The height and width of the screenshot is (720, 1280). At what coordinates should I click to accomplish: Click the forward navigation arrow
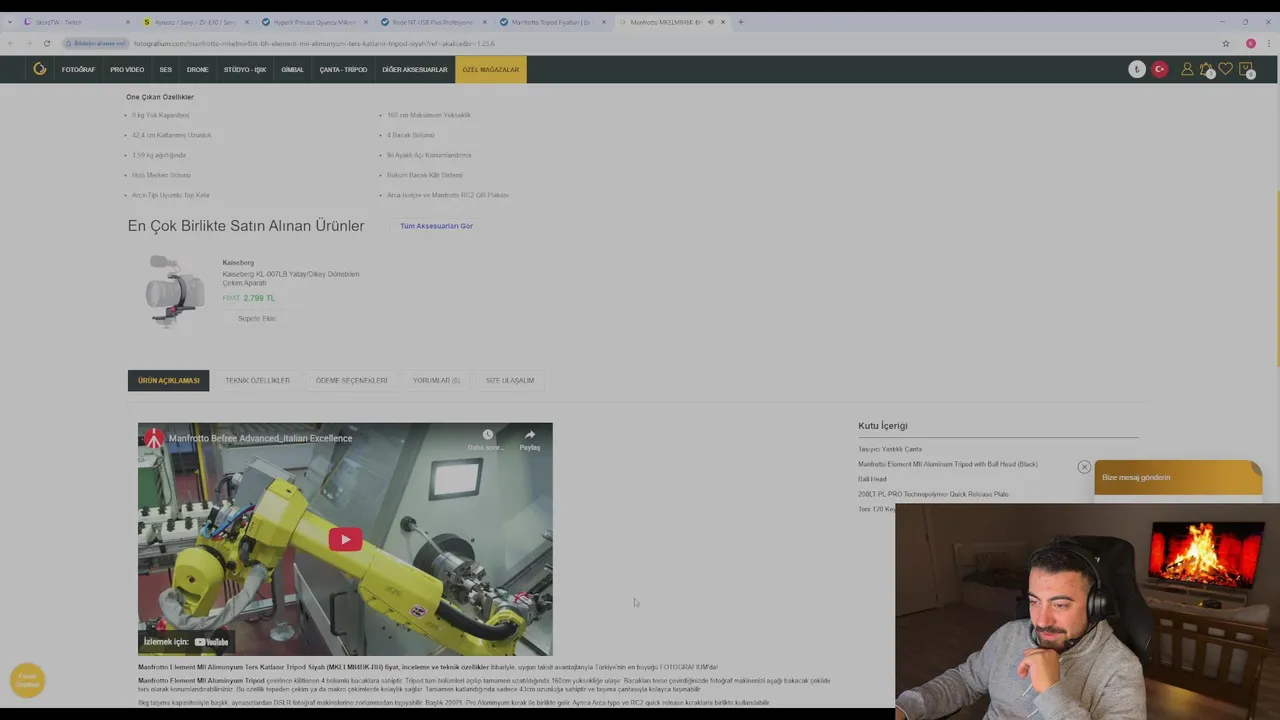[28, 43]
